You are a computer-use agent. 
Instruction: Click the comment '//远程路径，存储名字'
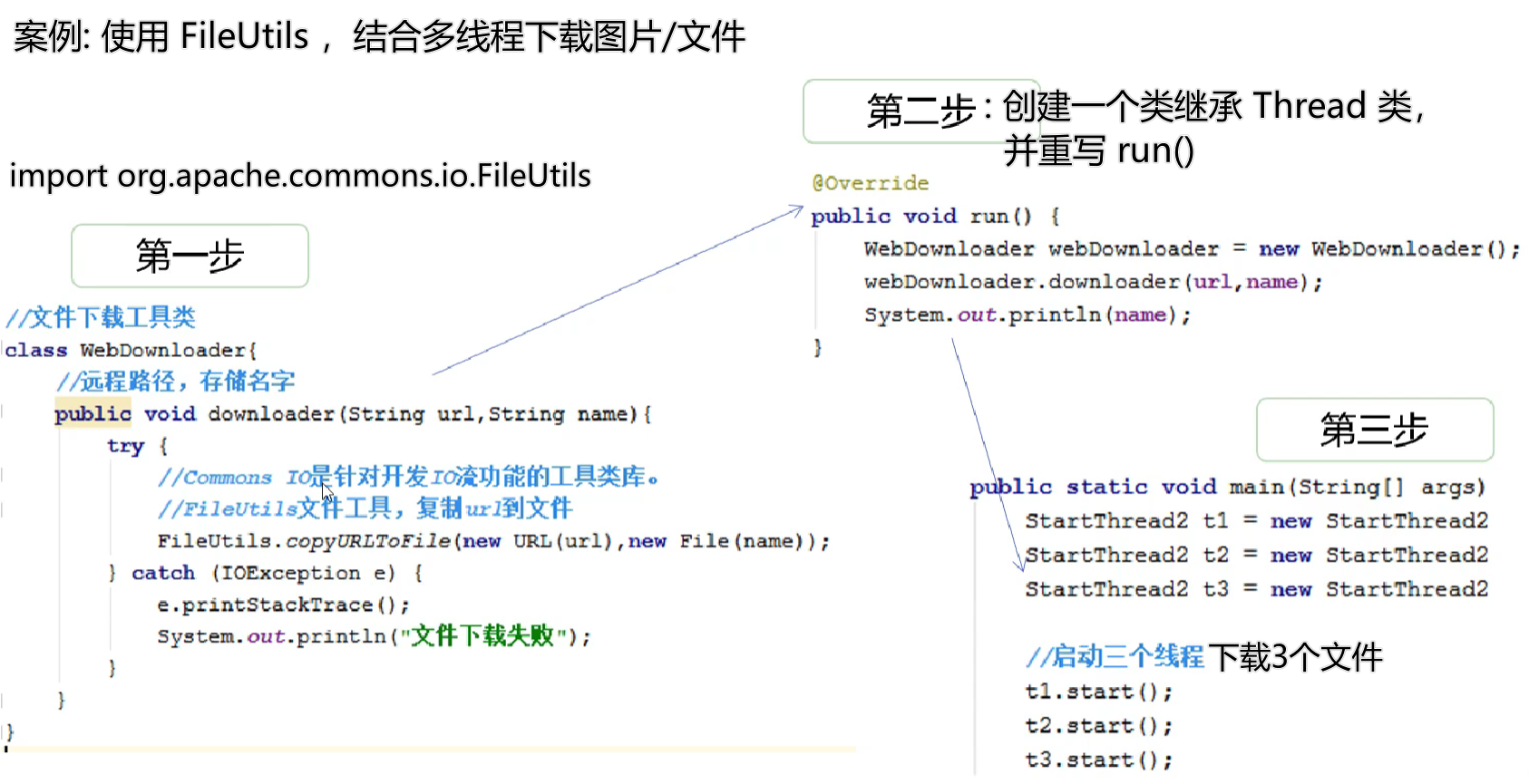pos(176,382)
